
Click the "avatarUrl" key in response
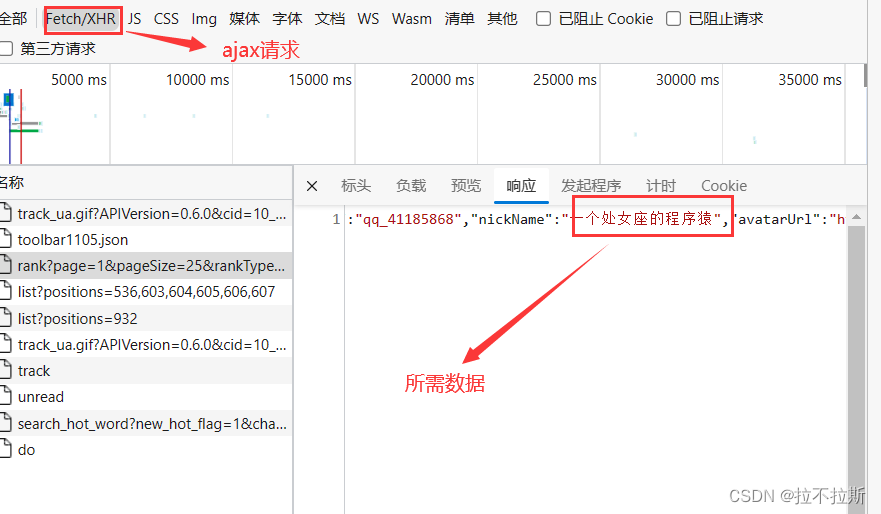[x=776, y=219]
